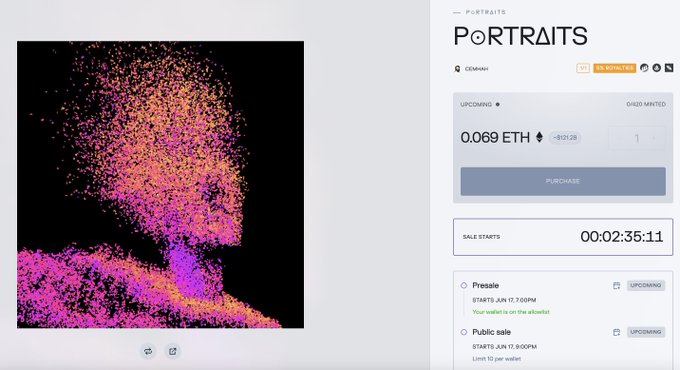Click the square black icon at far right
Image resolution: width=680 pixels, height=370 pixels.
pyautogui.click(x=669, y=68)
